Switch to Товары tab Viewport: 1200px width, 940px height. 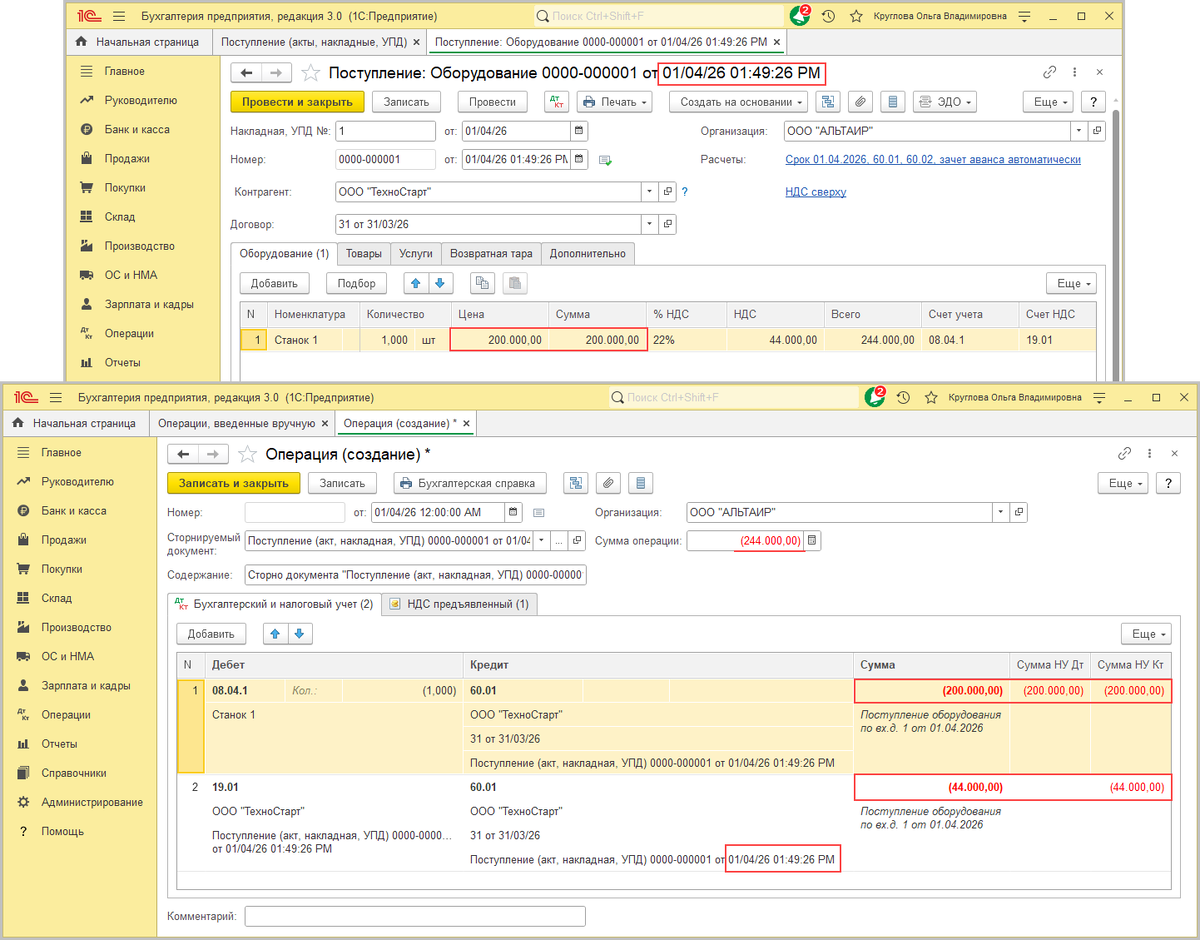pos(363,253)
